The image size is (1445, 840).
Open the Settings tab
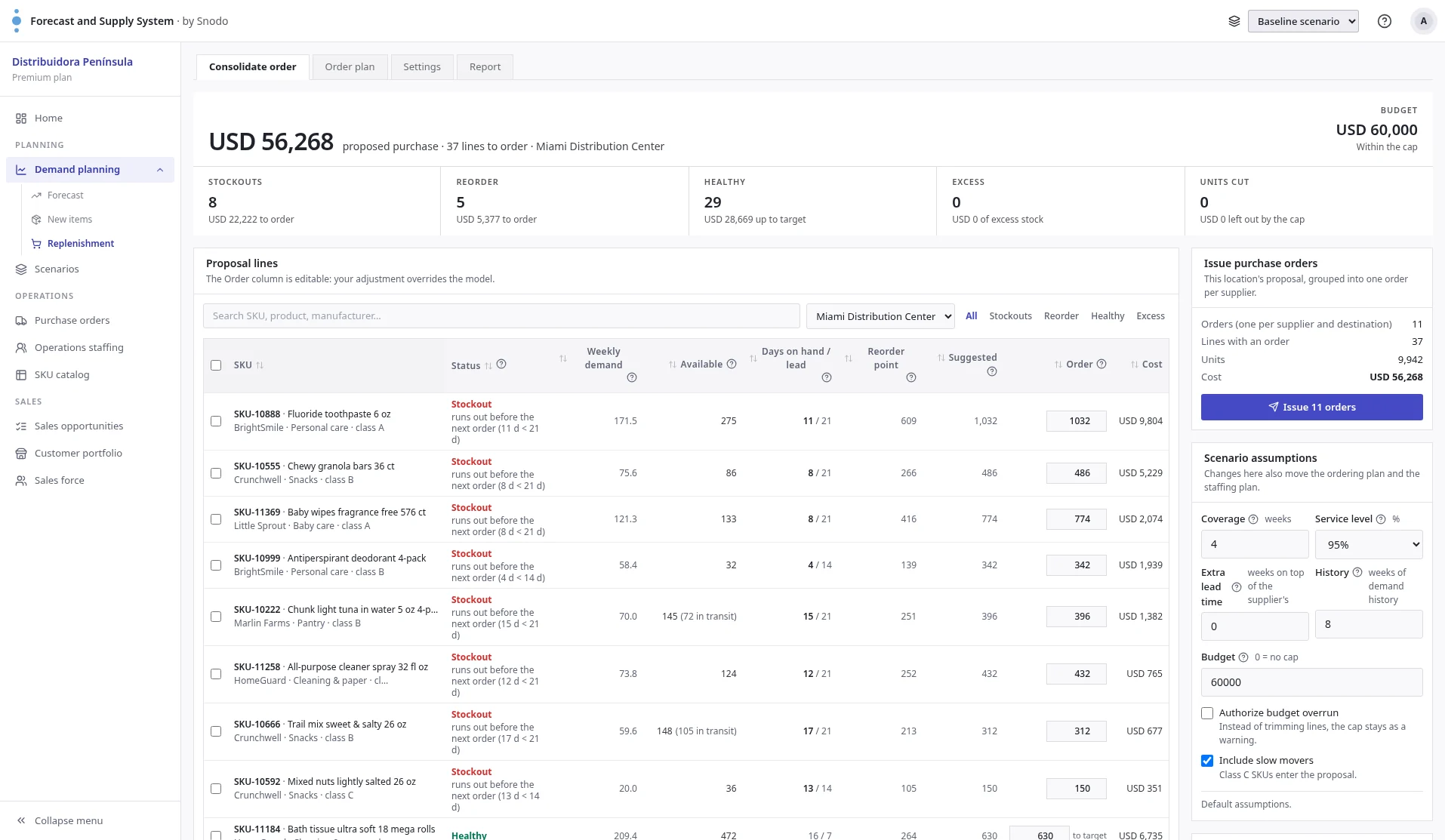422,67
